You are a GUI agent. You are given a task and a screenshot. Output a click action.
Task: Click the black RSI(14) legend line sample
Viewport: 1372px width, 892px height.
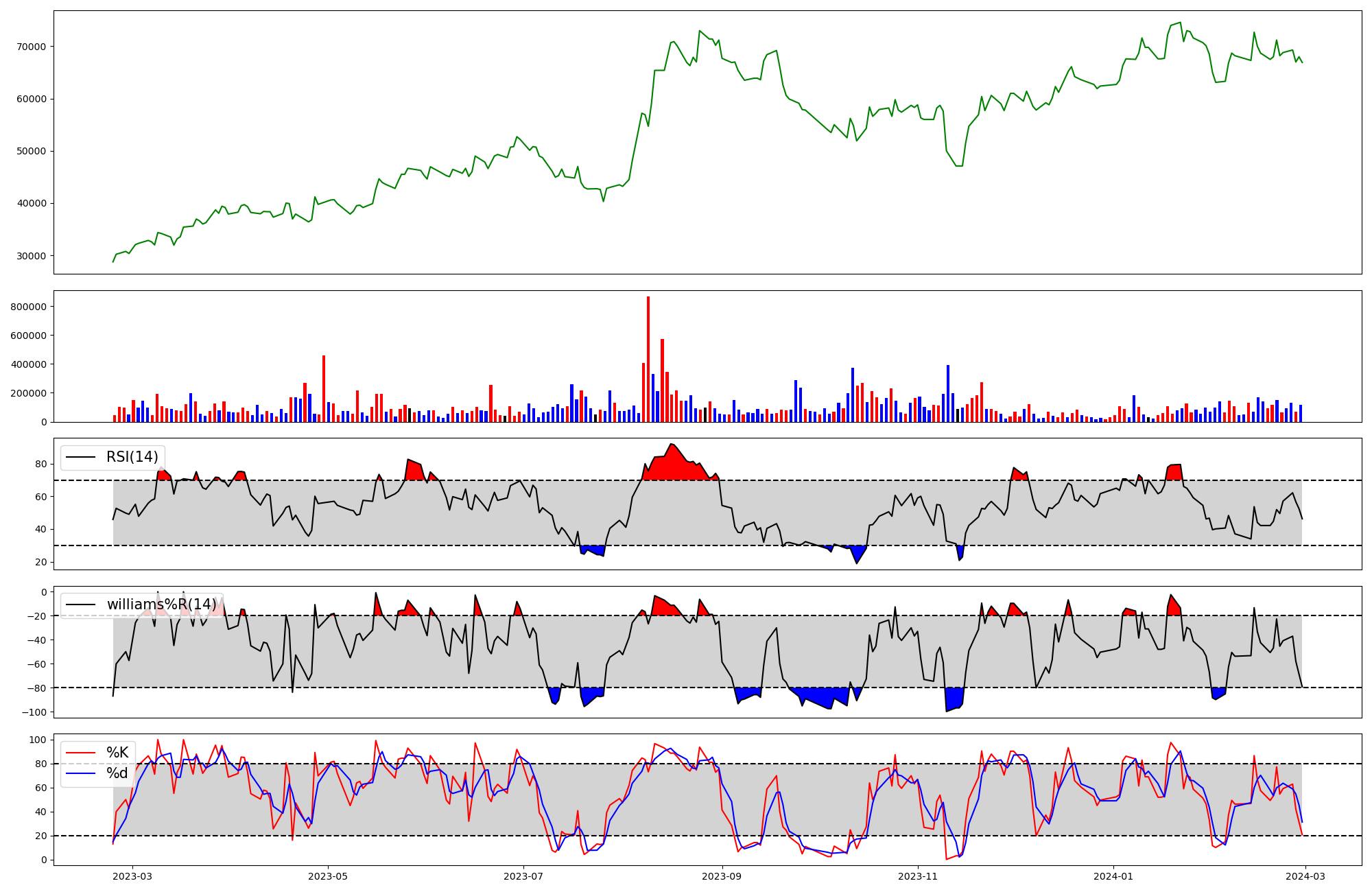pyautogui.click(x=80, y=457)
